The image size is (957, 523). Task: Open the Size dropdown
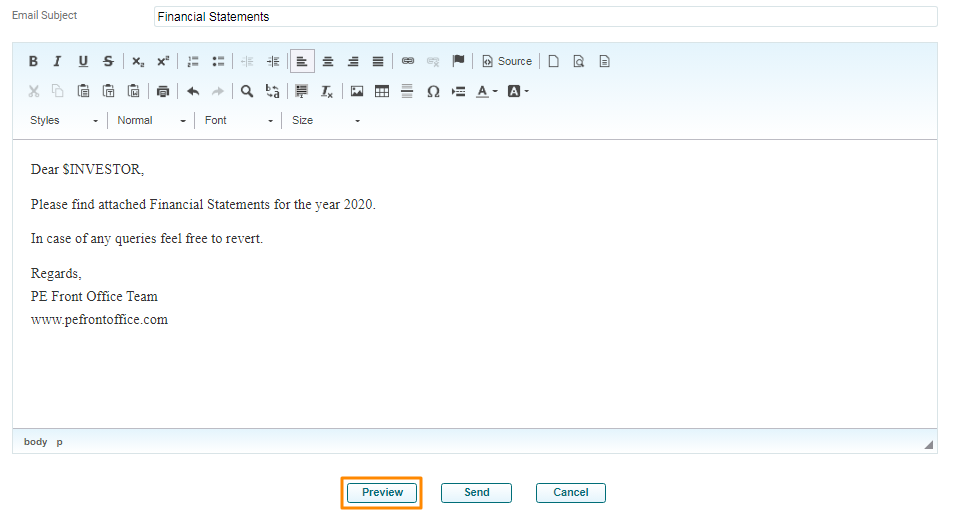pyautogui.click(x=325, y=120)
